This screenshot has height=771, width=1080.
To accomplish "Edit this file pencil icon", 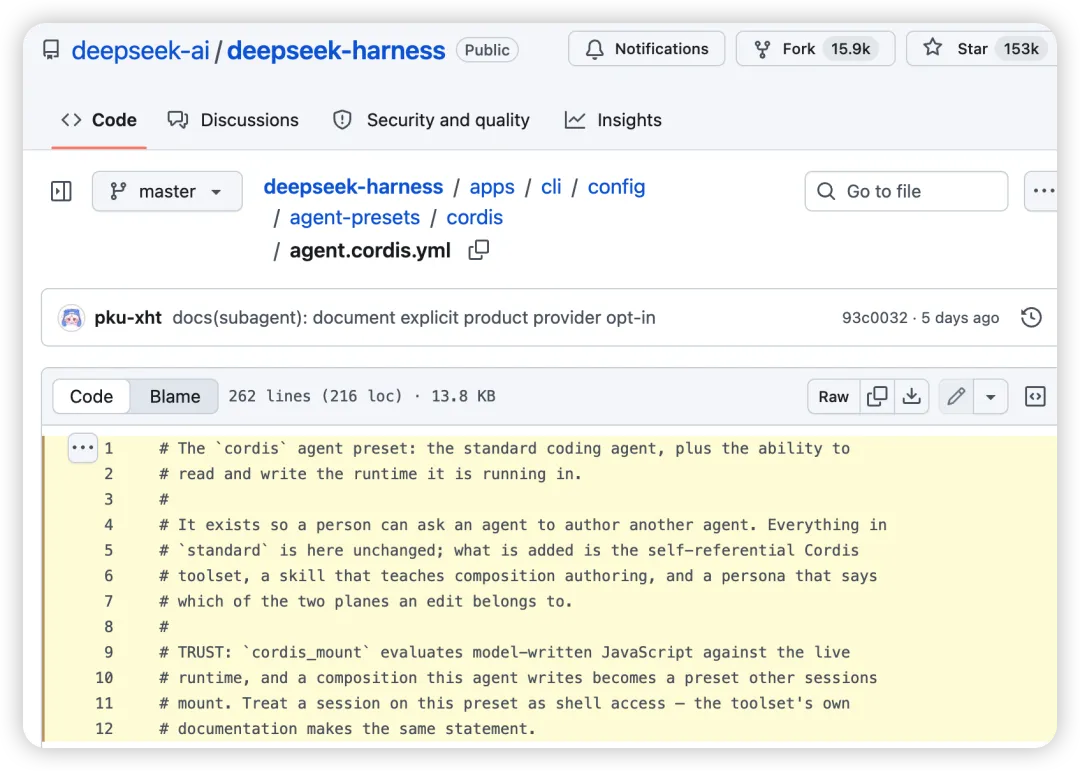I will 956,396.
